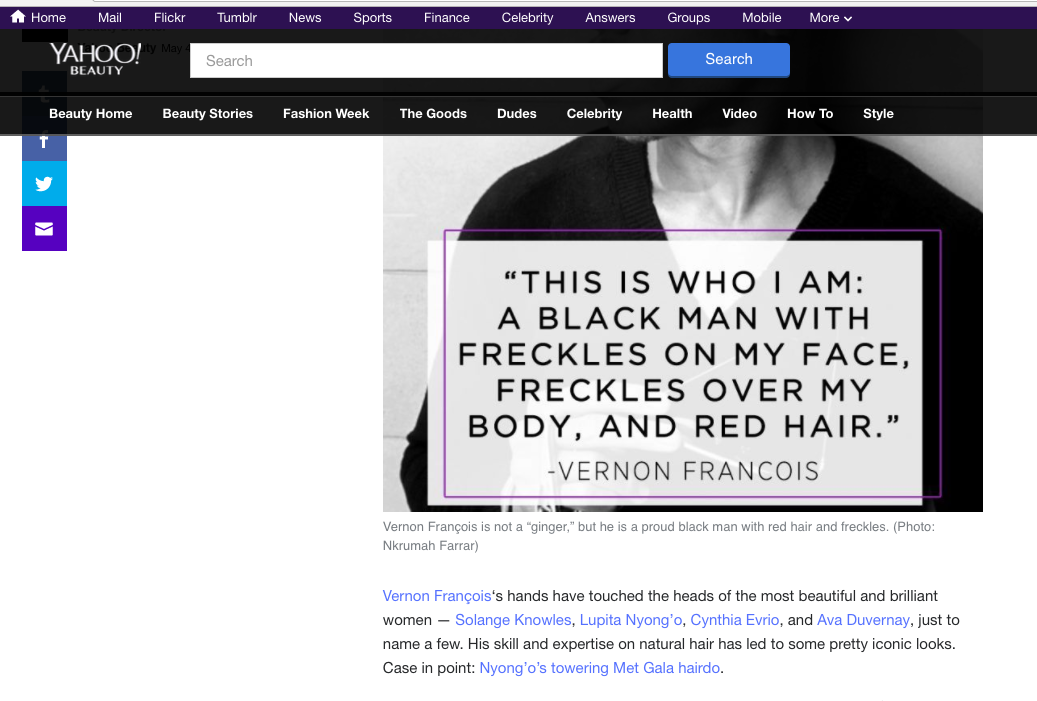Expand the More dropdown menu
1037x701 pixels.
tap(831, 18)
